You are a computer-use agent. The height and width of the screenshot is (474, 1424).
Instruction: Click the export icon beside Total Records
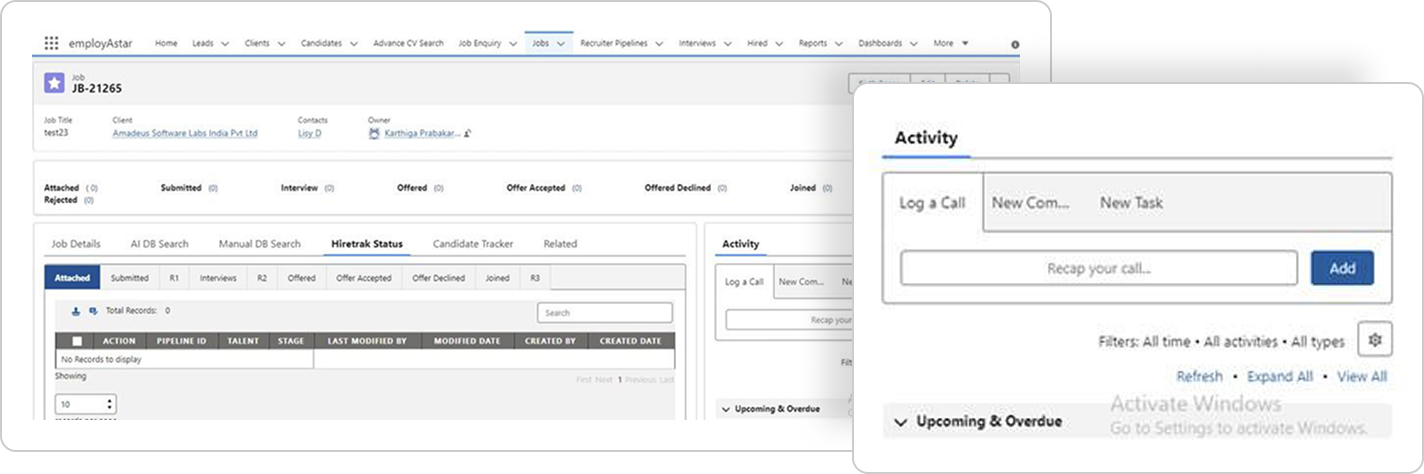pos(93,311)
